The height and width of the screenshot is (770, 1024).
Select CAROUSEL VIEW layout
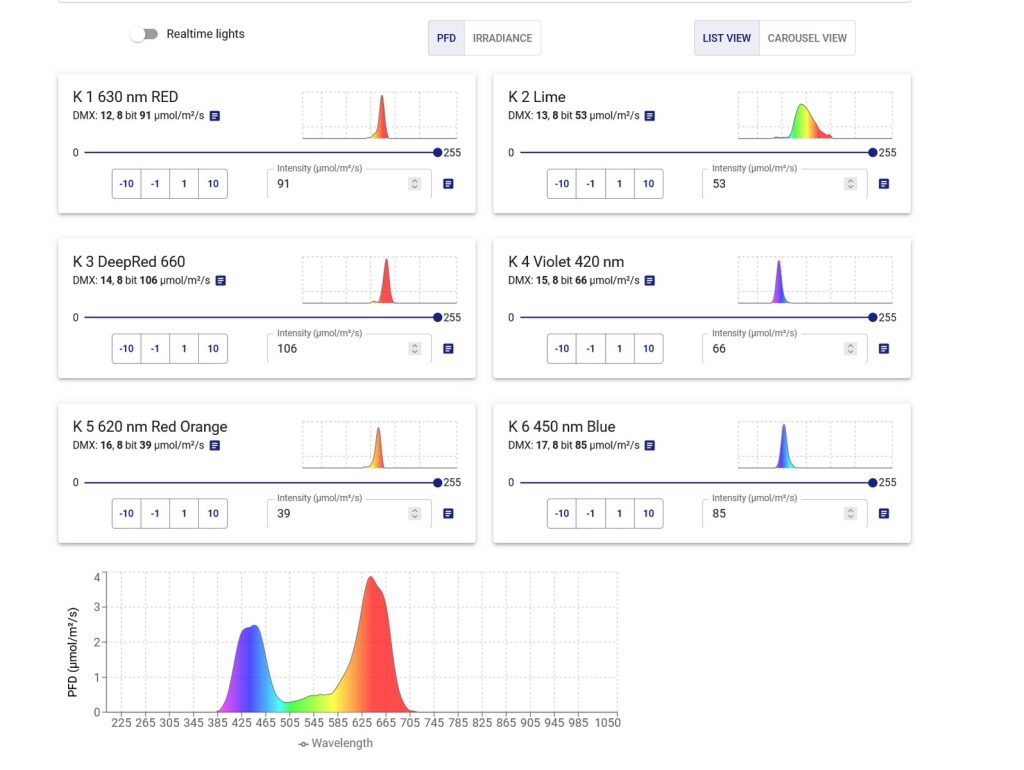tap(807, 38)
